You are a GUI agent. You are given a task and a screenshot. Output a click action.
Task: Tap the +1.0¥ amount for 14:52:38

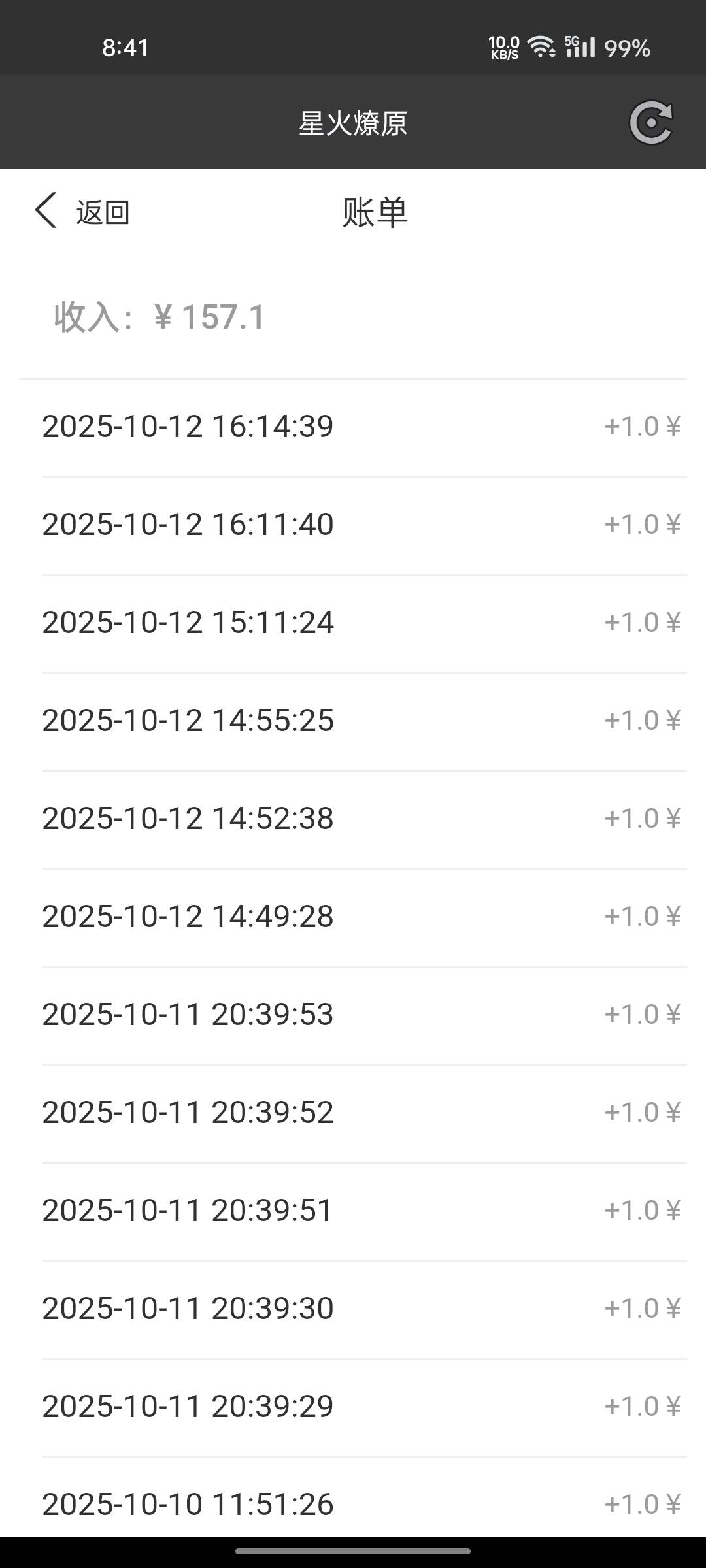point(642,819)
